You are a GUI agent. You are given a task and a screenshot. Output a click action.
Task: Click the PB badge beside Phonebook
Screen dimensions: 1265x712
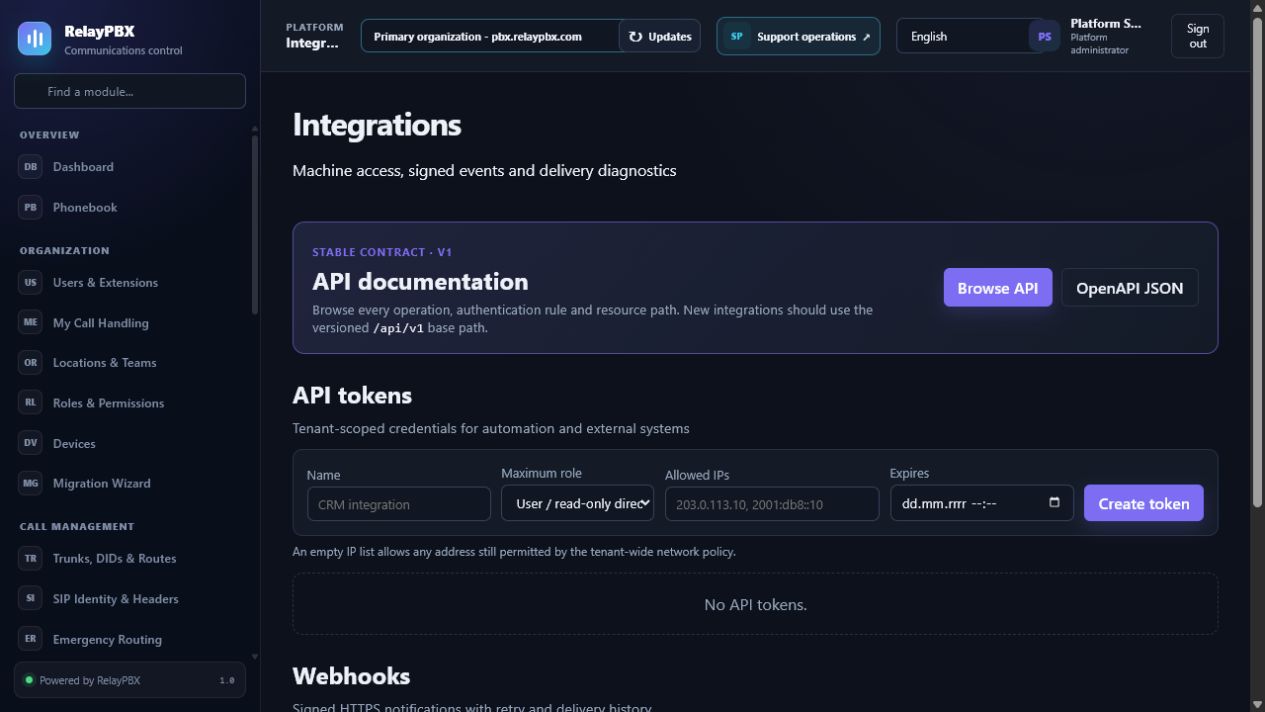pyautogui.click(x=30, y=207)
